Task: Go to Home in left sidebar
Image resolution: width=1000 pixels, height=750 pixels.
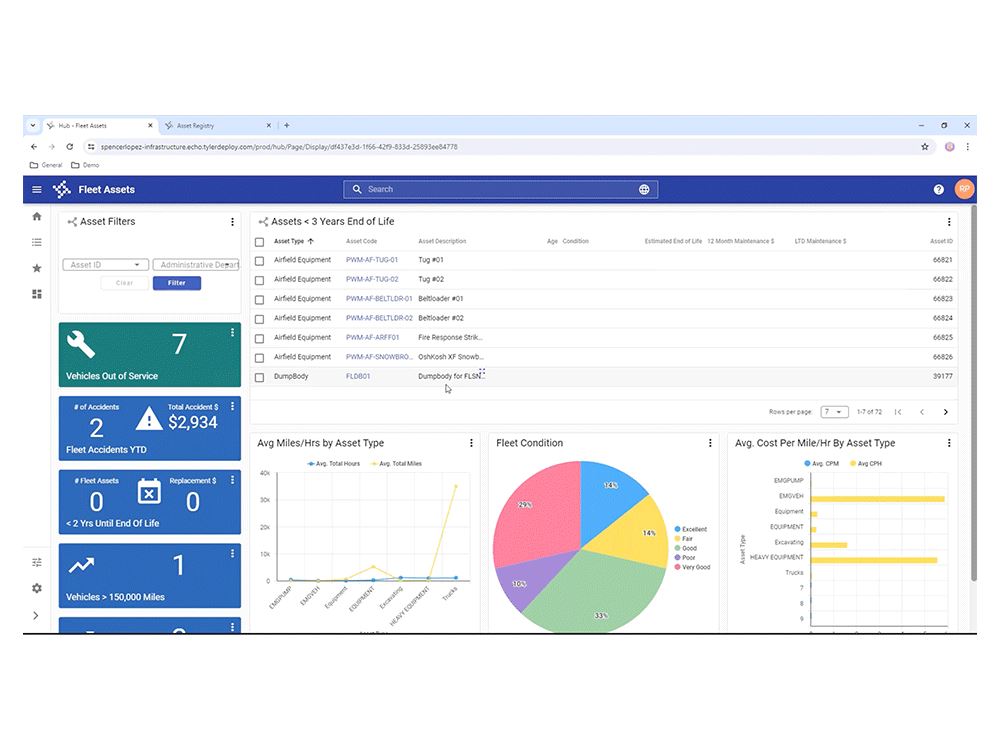Action: pyautogui.click(x=37, y=216)
